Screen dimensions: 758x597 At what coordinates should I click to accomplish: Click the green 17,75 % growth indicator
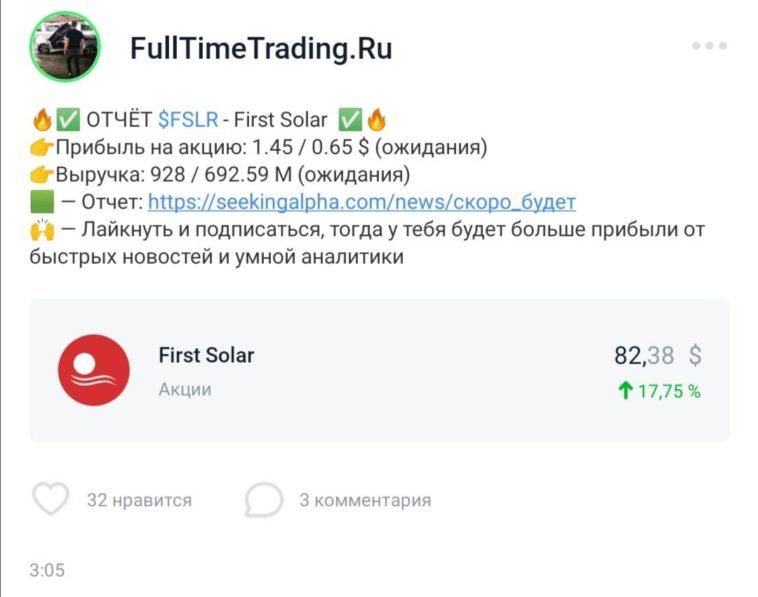(659, 391)
